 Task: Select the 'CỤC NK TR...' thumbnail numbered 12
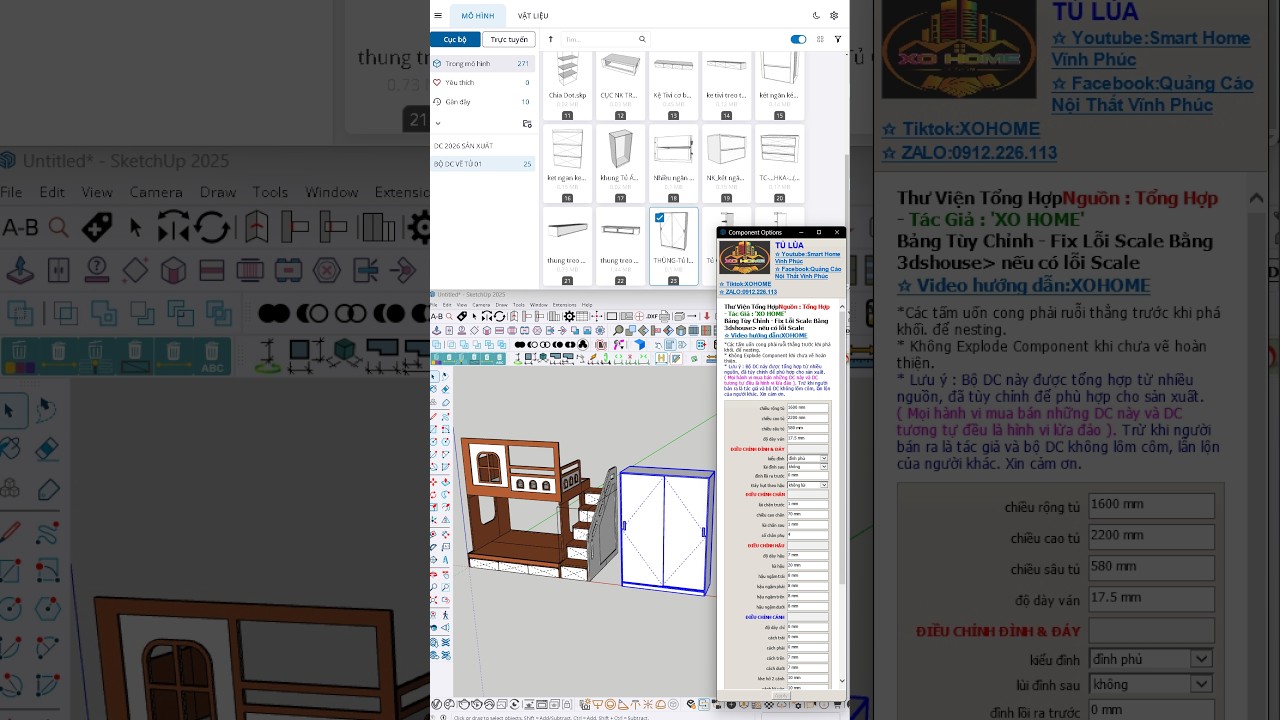(620, 84)
